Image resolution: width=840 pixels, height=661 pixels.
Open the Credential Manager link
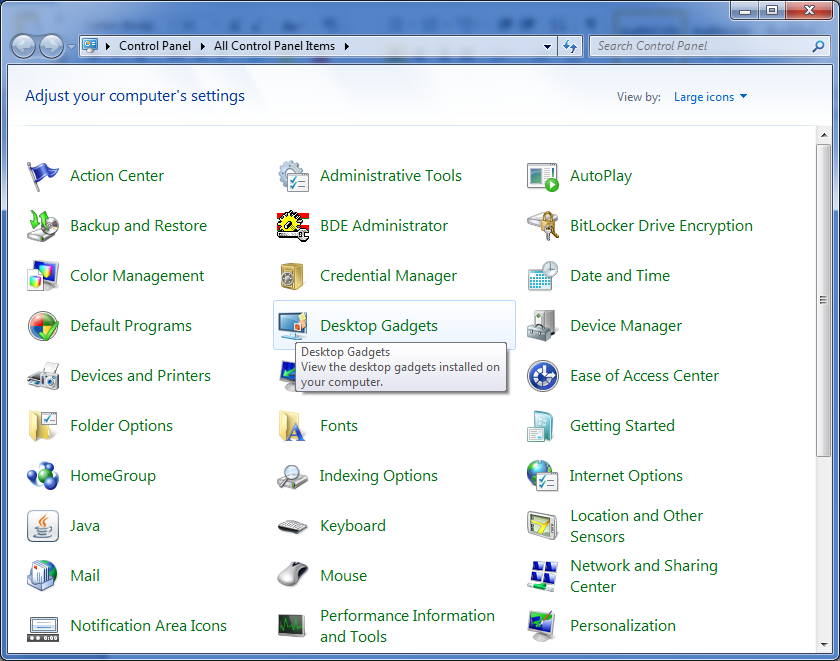(x=388, y=276)
